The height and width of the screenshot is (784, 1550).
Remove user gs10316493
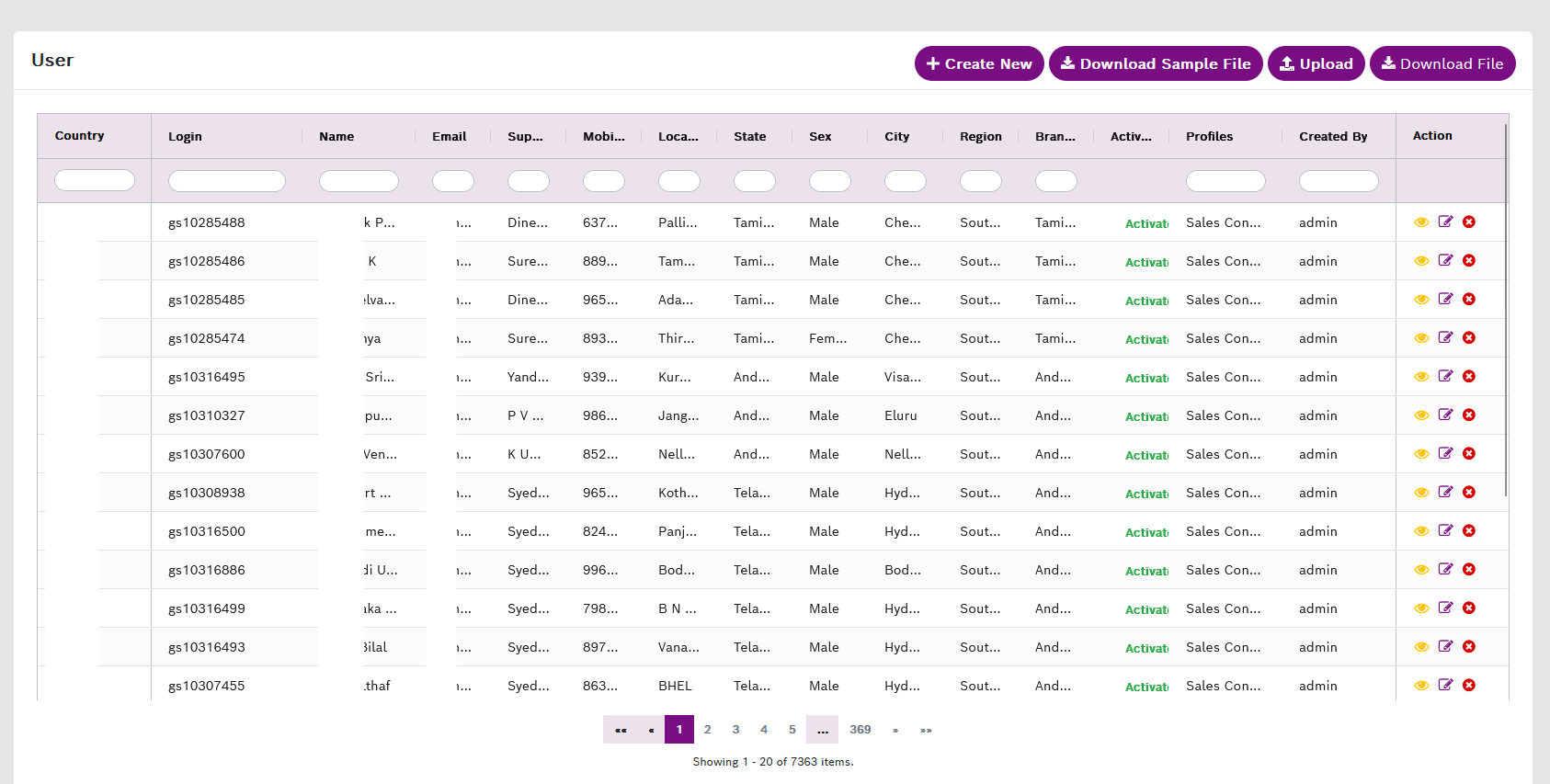(x=1469, y=646)
